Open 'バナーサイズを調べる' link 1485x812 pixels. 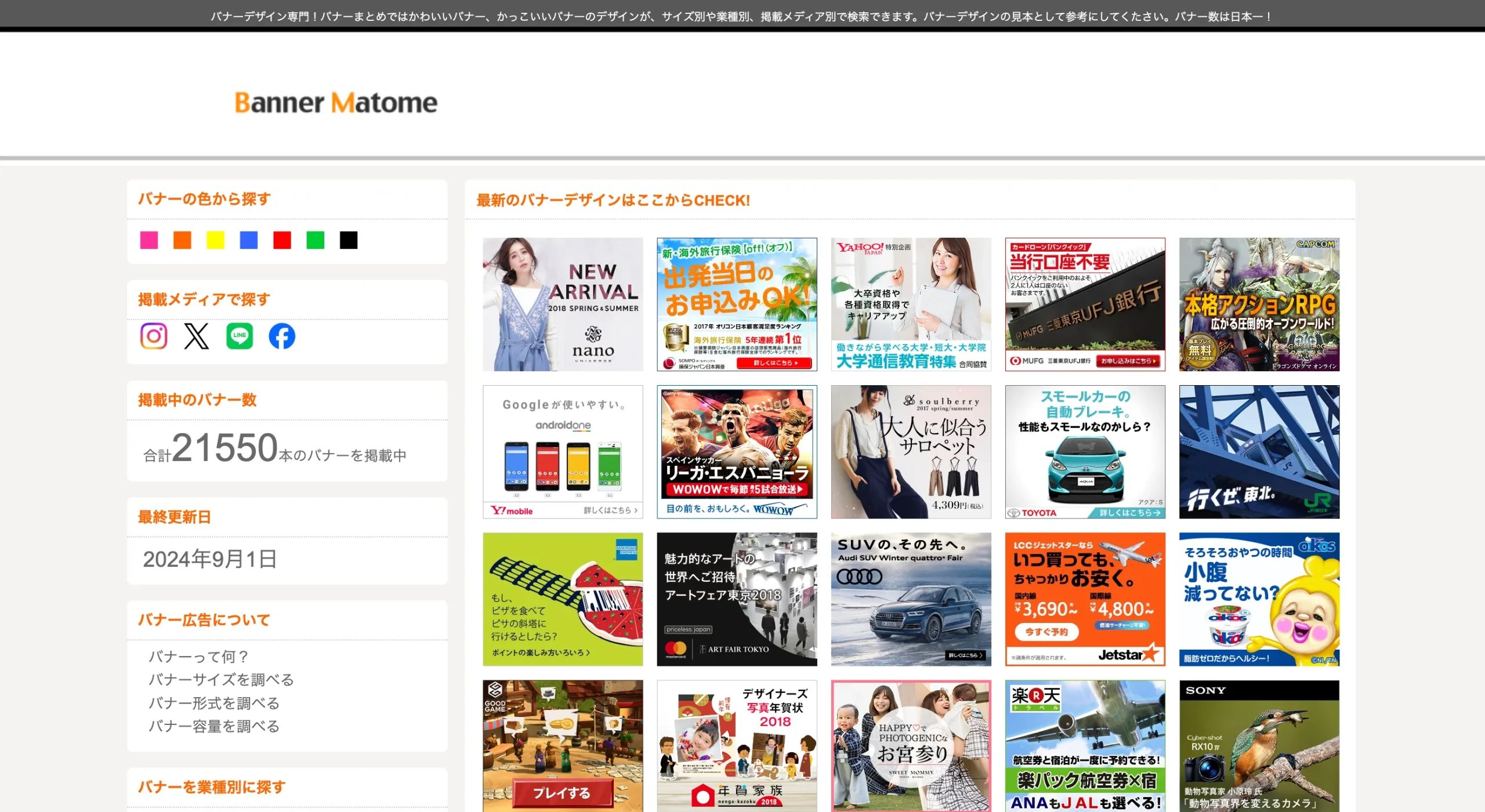click(221, 680)
